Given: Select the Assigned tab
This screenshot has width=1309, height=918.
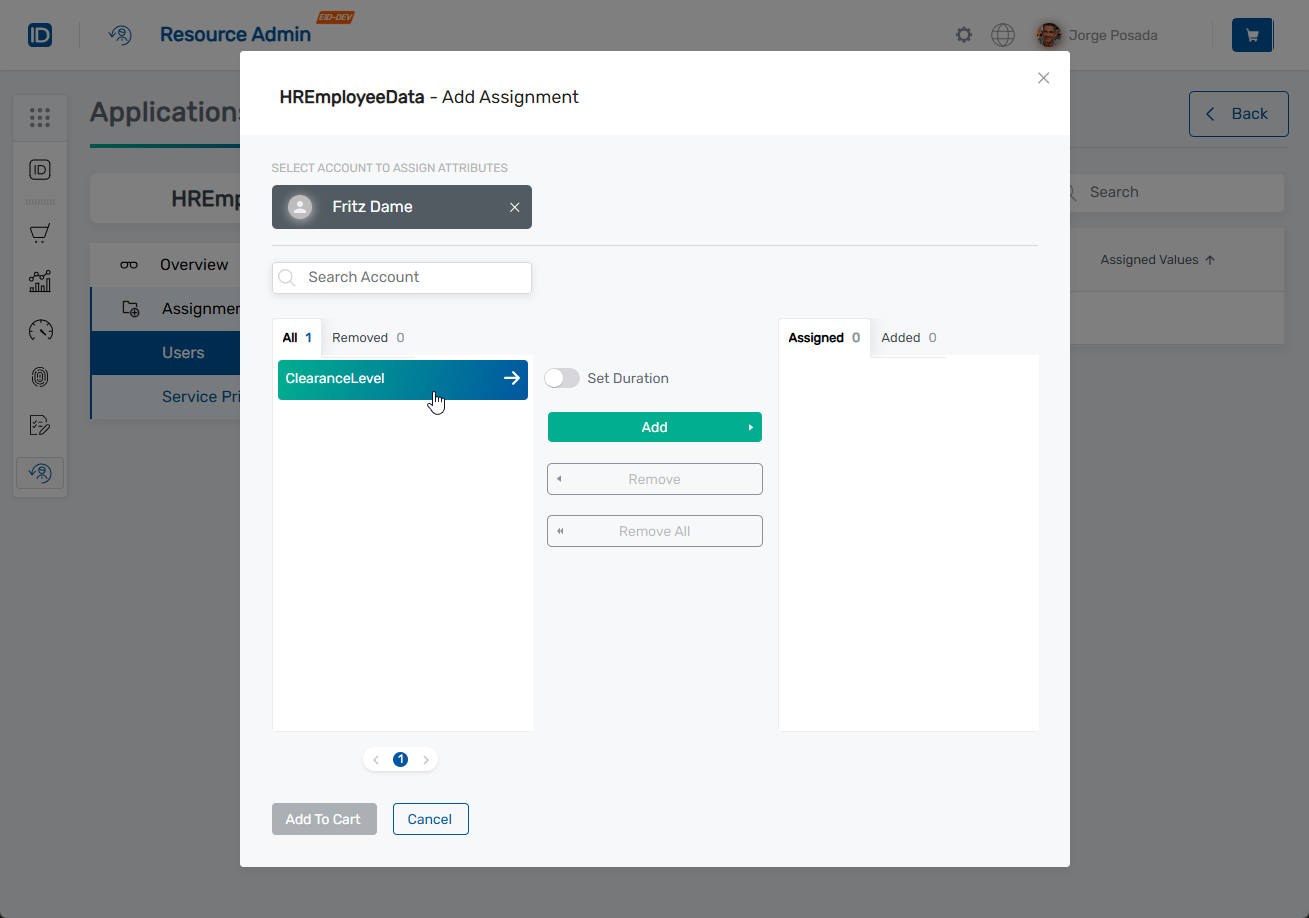Looking at the screenshot, I should tap(823, 338).
